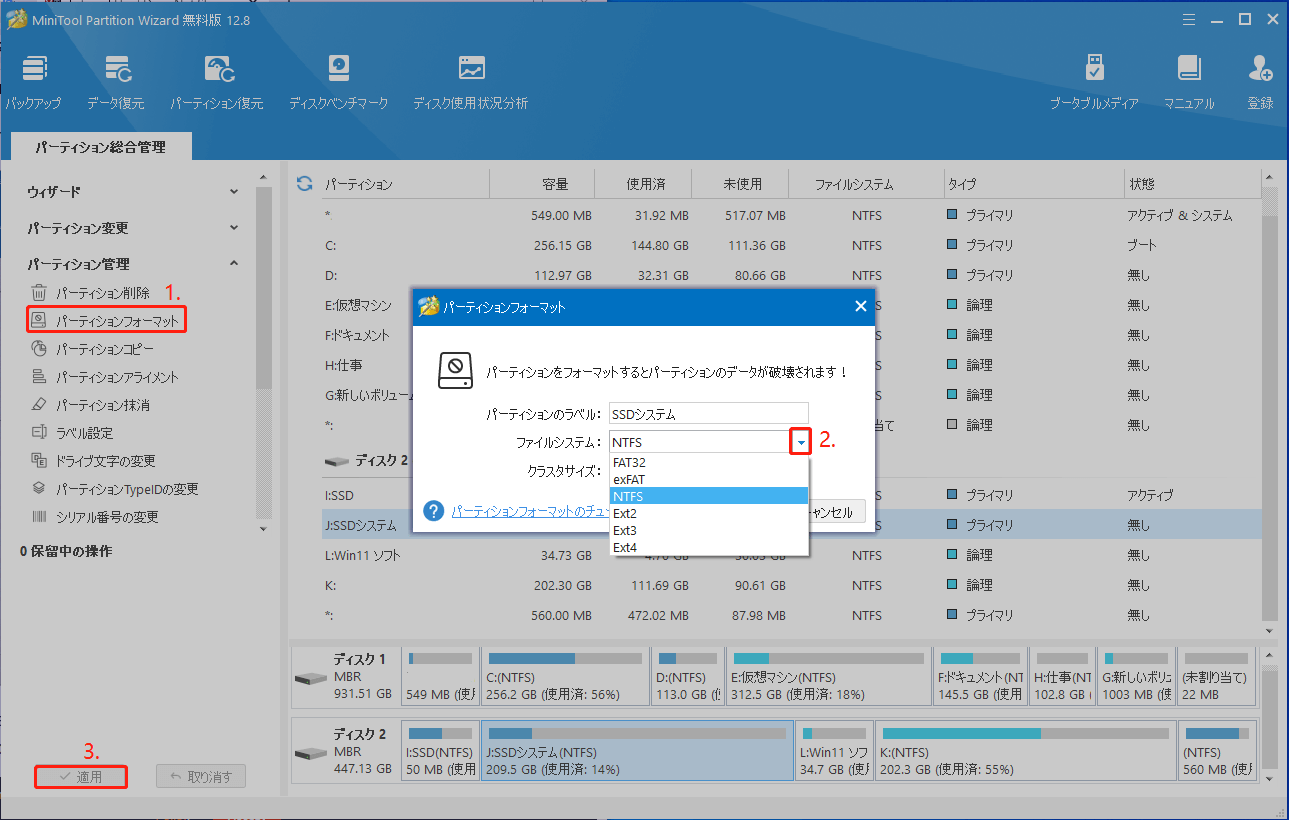This screenshot has height=820, width=1289.
Task: Click the パーティションのラベル input field
Action: [708, 413]
